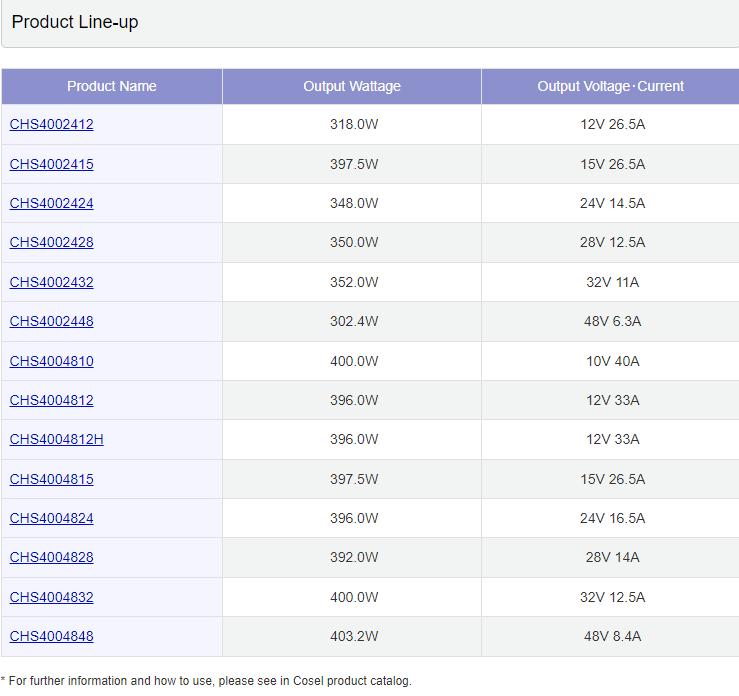Click the Output Voltage·Current column header
The height and width of the screenshot is (696, 739).
pyautogui.click(x=610, y=86)
